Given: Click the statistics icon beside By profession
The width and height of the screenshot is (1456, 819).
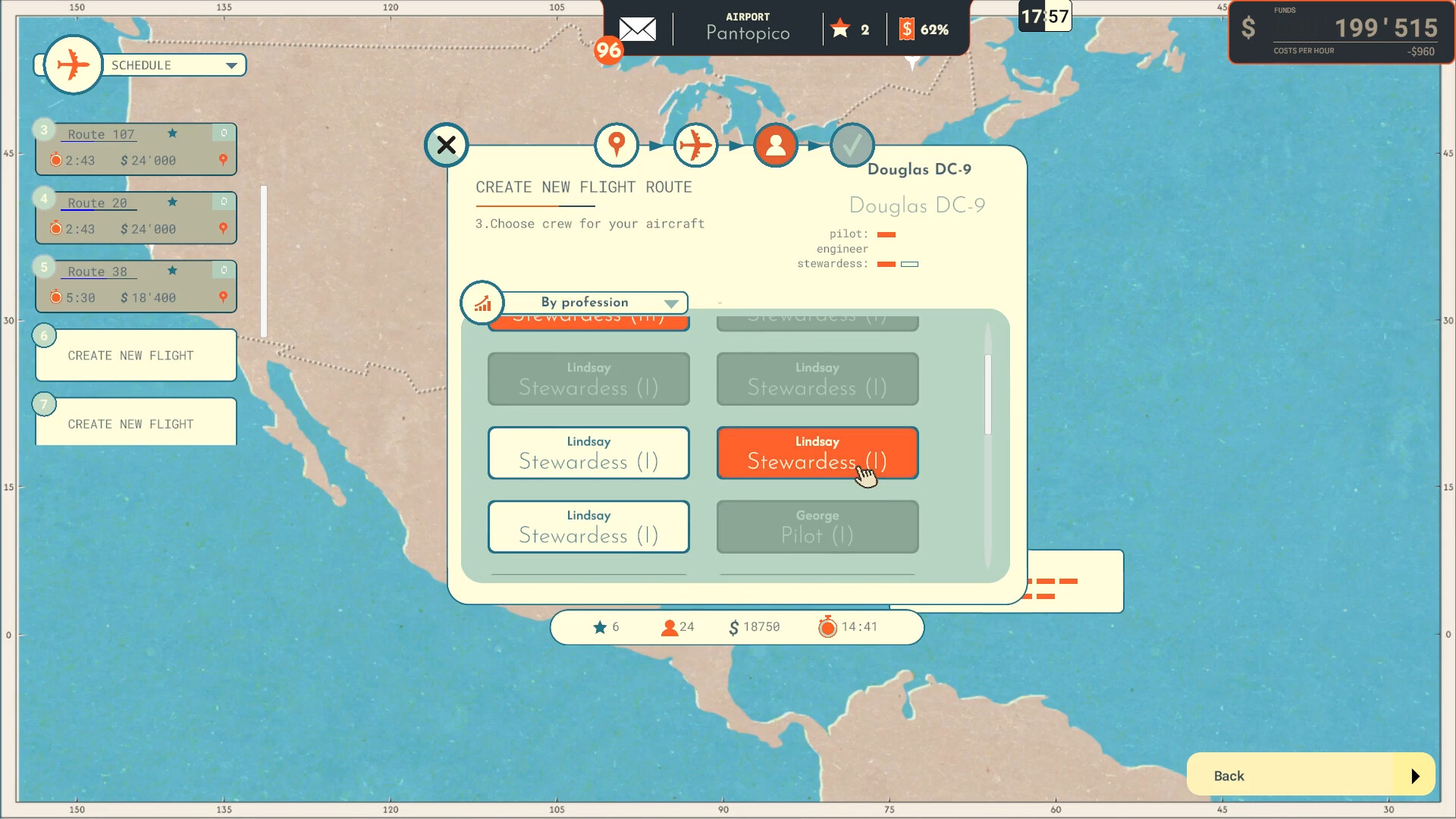Looking at the screenshot, I should click(483, 303).
